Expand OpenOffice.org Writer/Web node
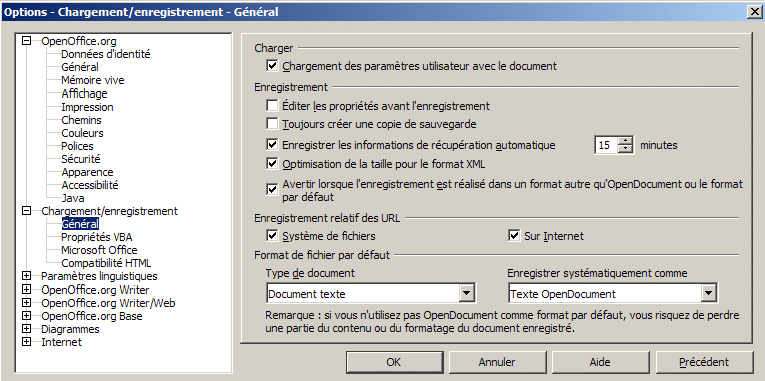 point(26,302)
